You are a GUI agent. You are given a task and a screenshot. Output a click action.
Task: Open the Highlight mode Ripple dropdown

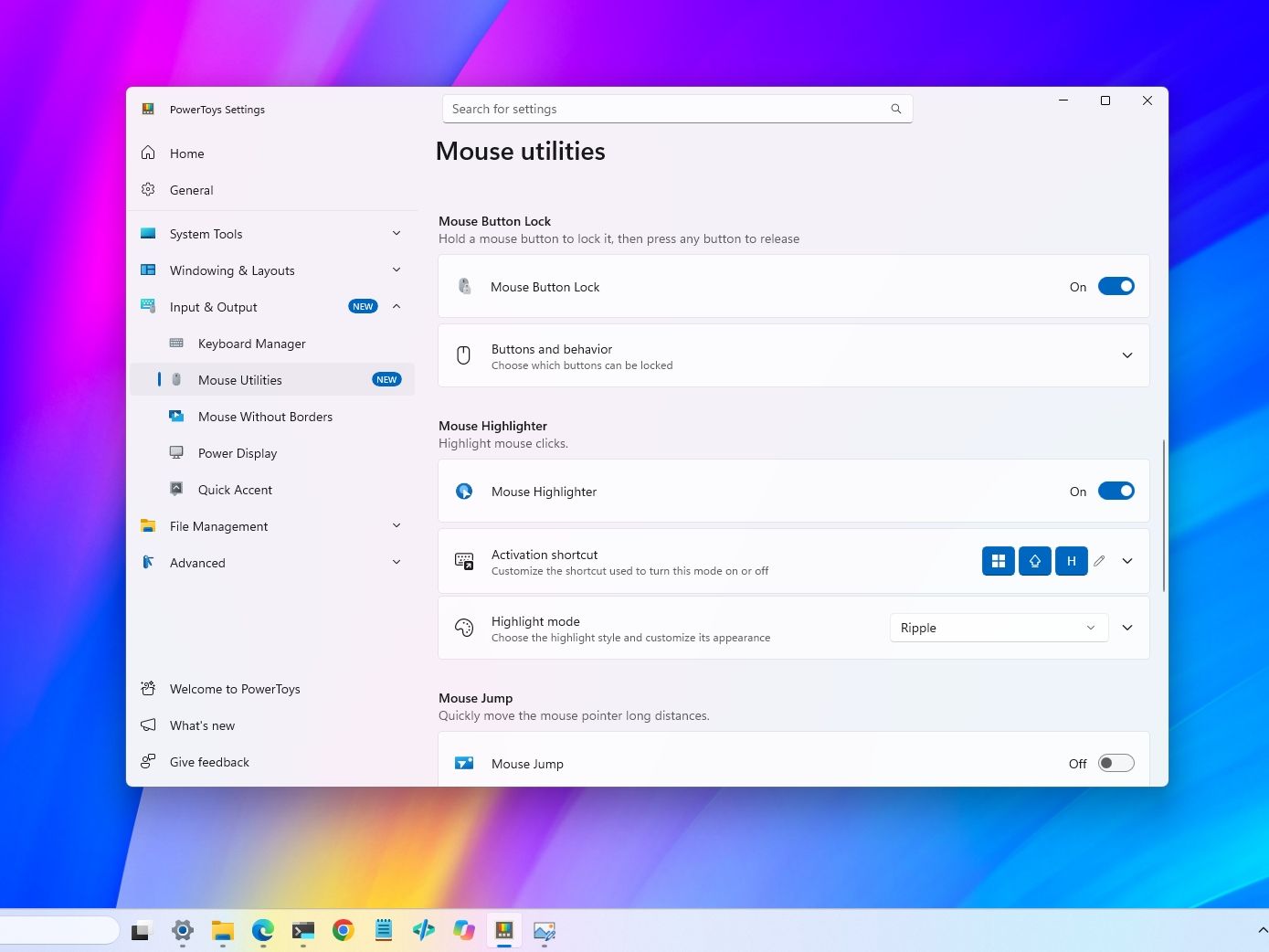click(x=999, y=628)
